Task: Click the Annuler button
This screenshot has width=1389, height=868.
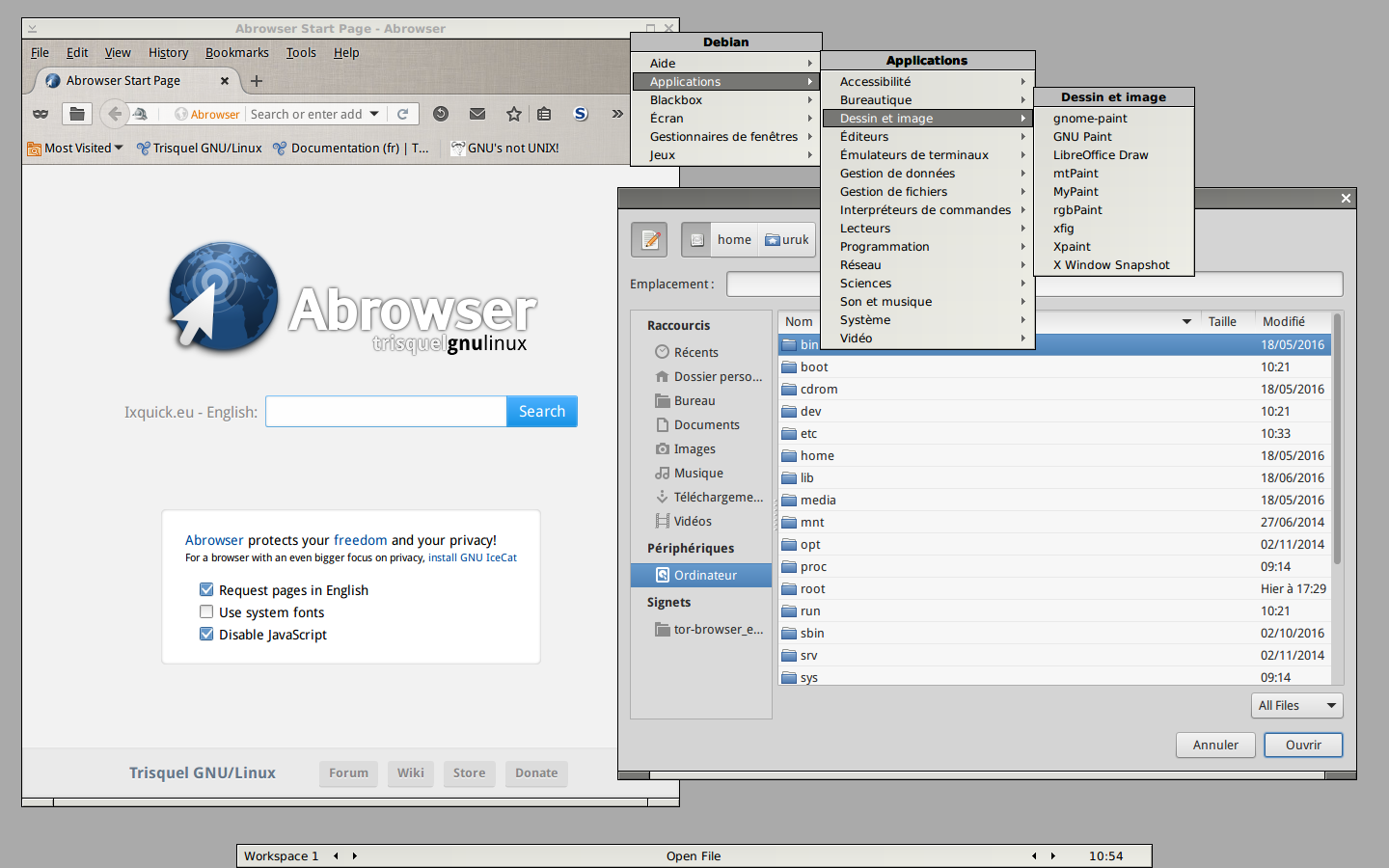Action: click(1215, 745)
